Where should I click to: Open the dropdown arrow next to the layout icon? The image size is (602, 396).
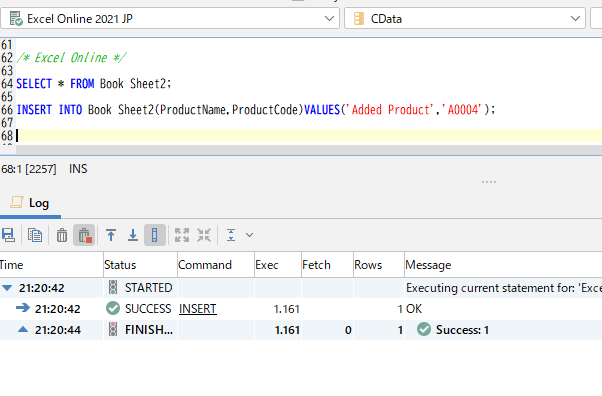[x=250, y=235]
